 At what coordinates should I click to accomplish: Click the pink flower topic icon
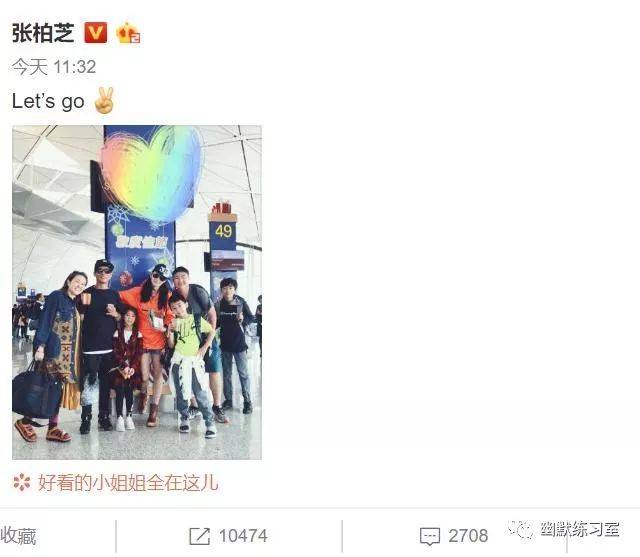(22, 482)
